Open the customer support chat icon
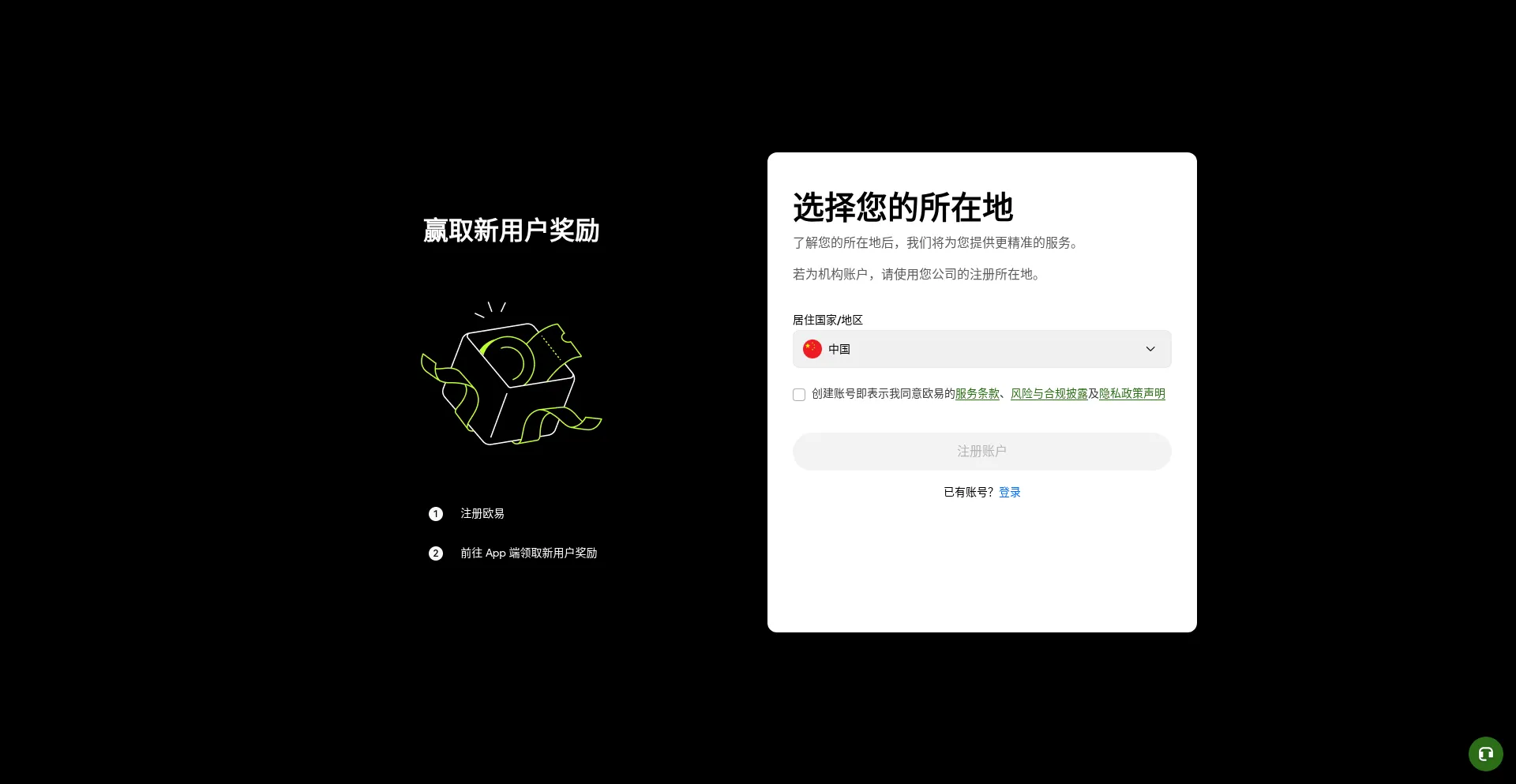 click(1485, 754)
